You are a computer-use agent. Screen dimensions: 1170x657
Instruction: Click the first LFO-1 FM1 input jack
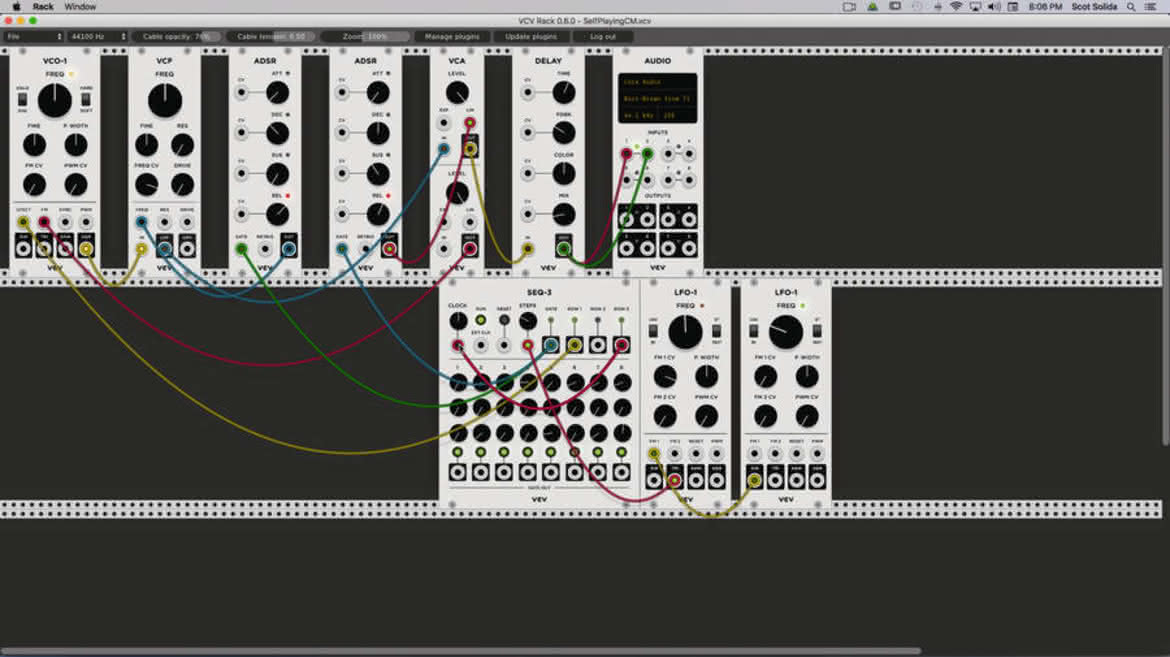[654, 453]
